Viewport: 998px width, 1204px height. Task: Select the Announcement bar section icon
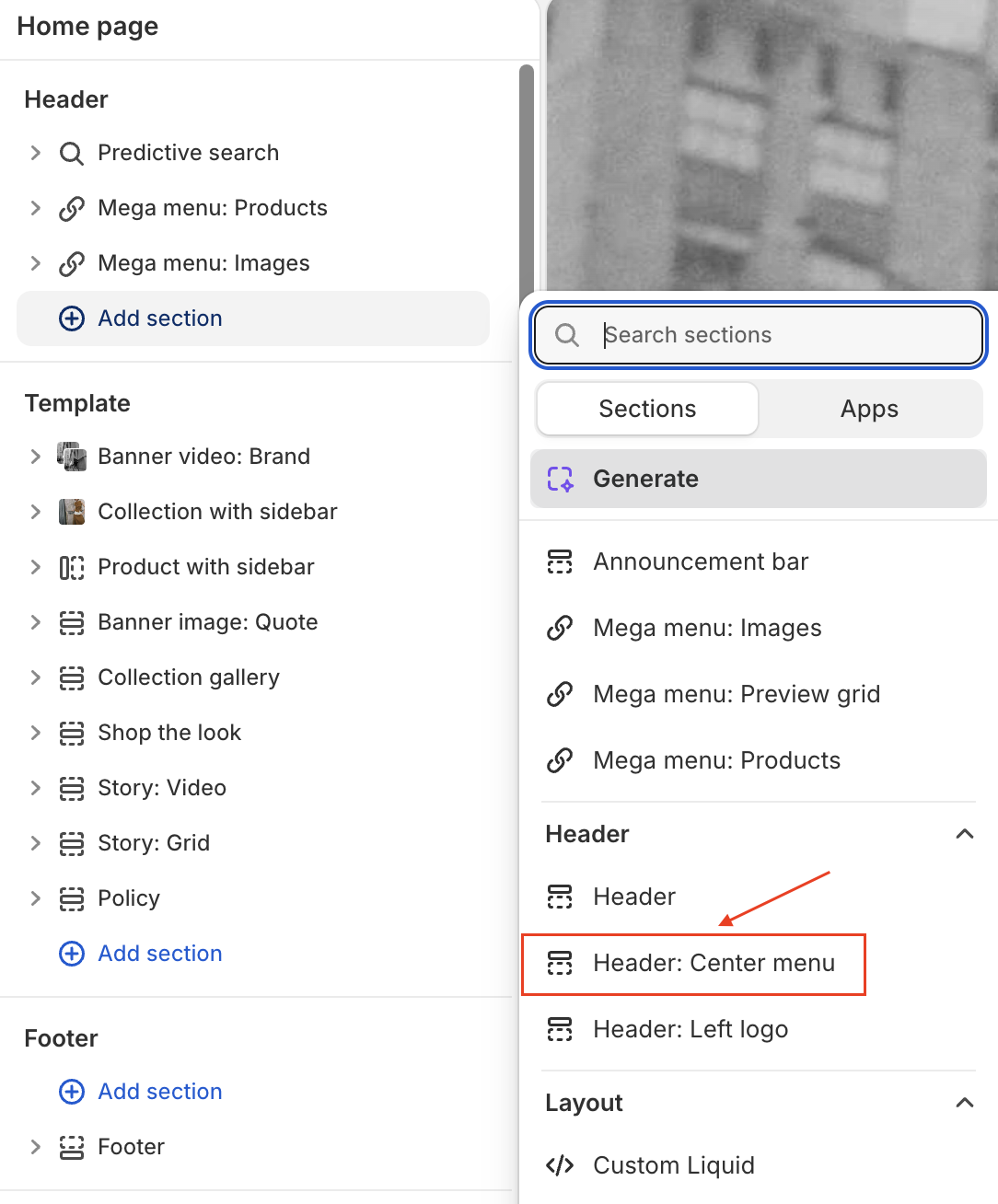click(561, 561)
